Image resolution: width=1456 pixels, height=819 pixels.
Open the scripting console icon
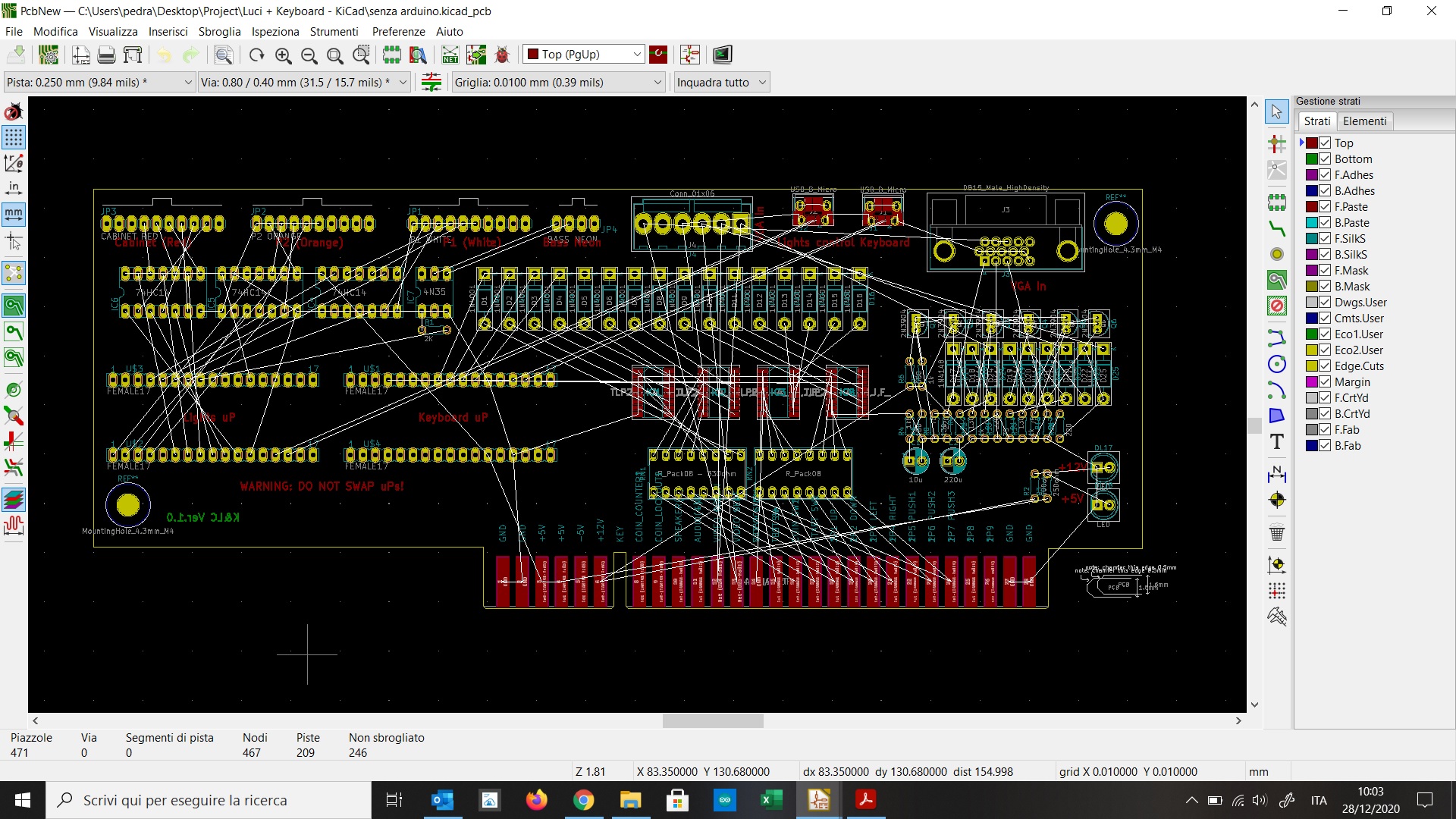[x=722, y=55]
